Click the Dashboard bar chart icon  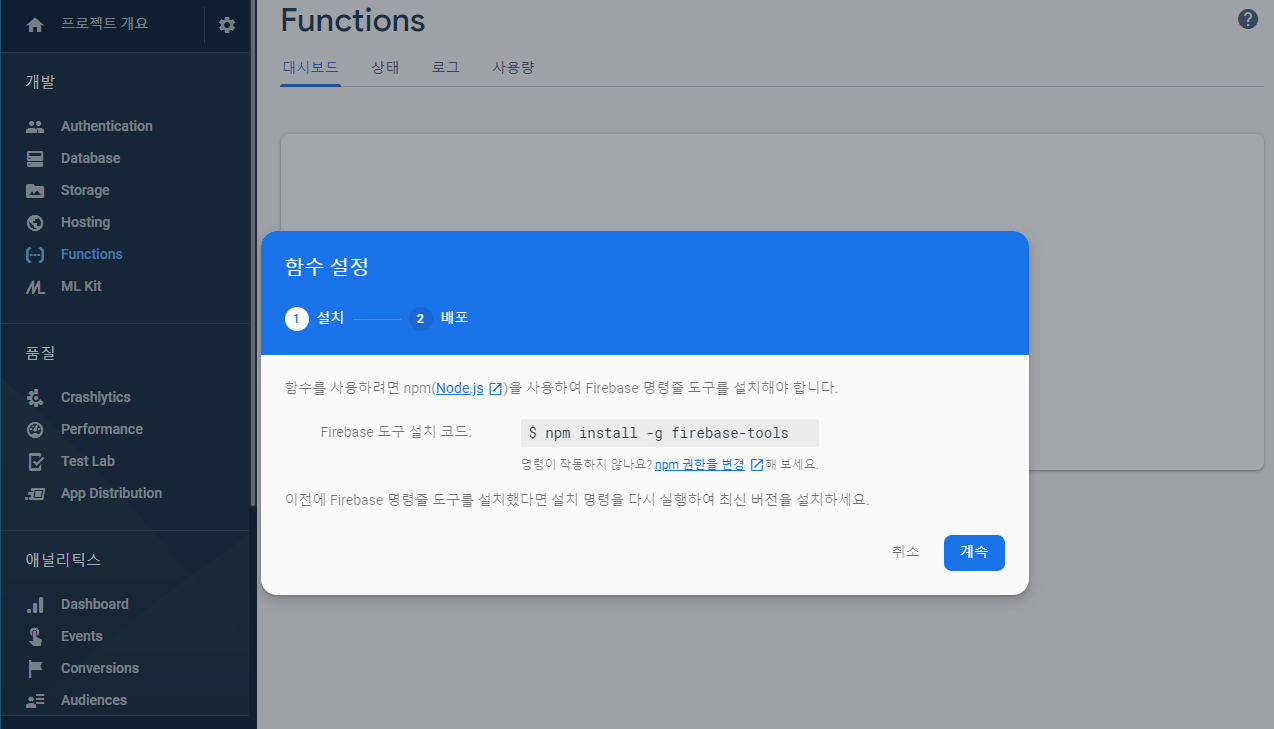35,604
